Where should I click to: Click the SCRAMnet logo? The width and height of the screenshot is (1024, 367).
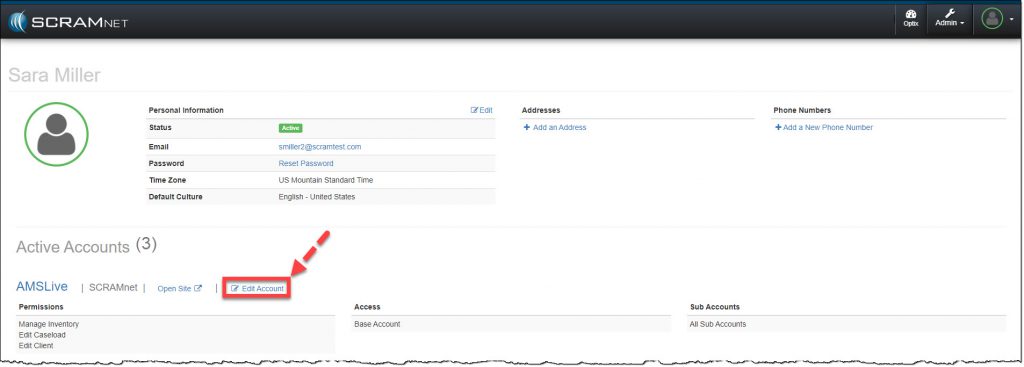click(x=68, y=23)
